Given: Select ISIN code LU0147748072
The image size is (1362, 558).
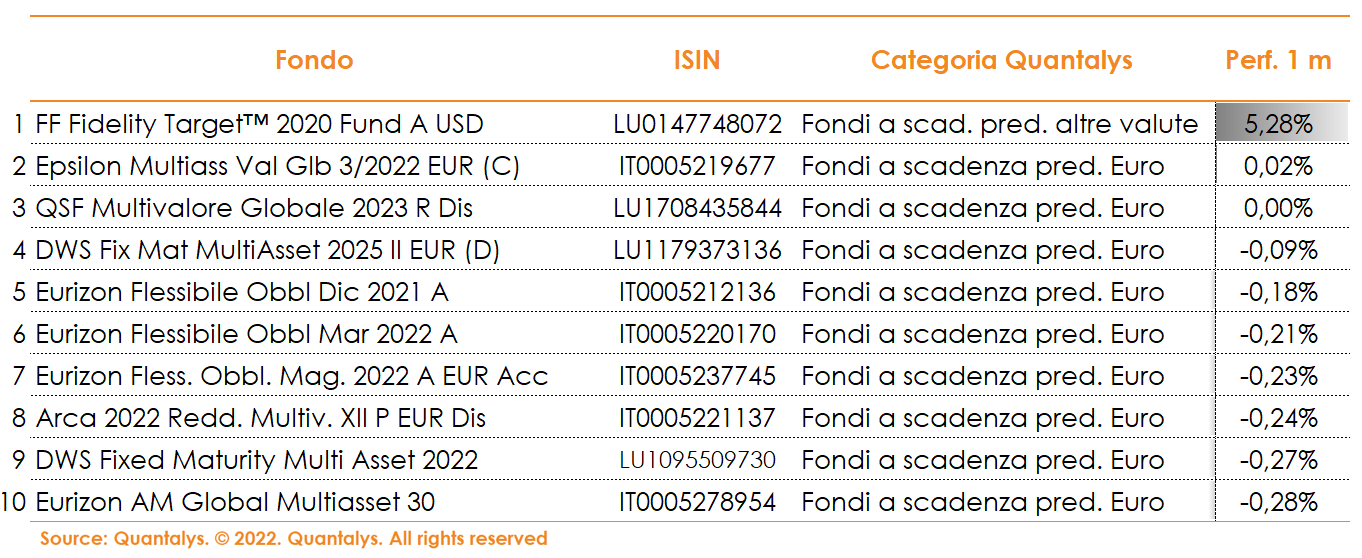Looking at the screenshot, I should tap(697, 124).
